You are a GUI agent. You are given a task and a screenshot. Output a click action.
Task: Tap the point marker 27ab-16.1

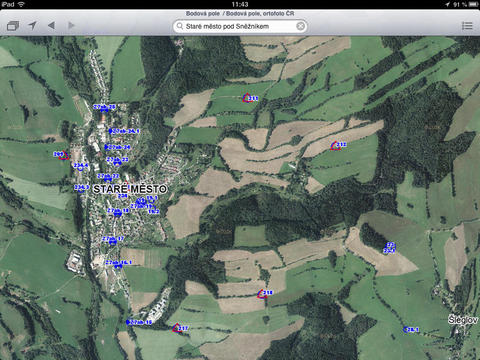118,263
